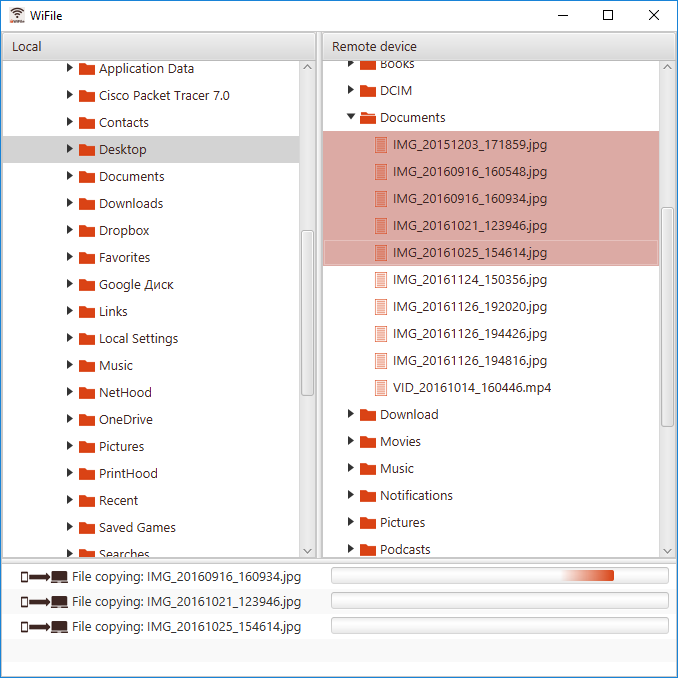Click the PrintHood folder icon
This screenshot has height=678, width=678.
point(87,474)
